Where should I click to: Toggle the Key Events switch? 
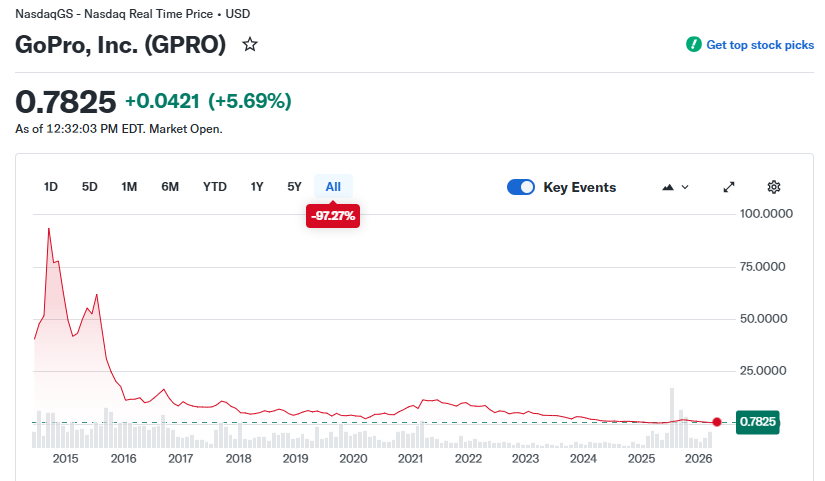point(521,187)
